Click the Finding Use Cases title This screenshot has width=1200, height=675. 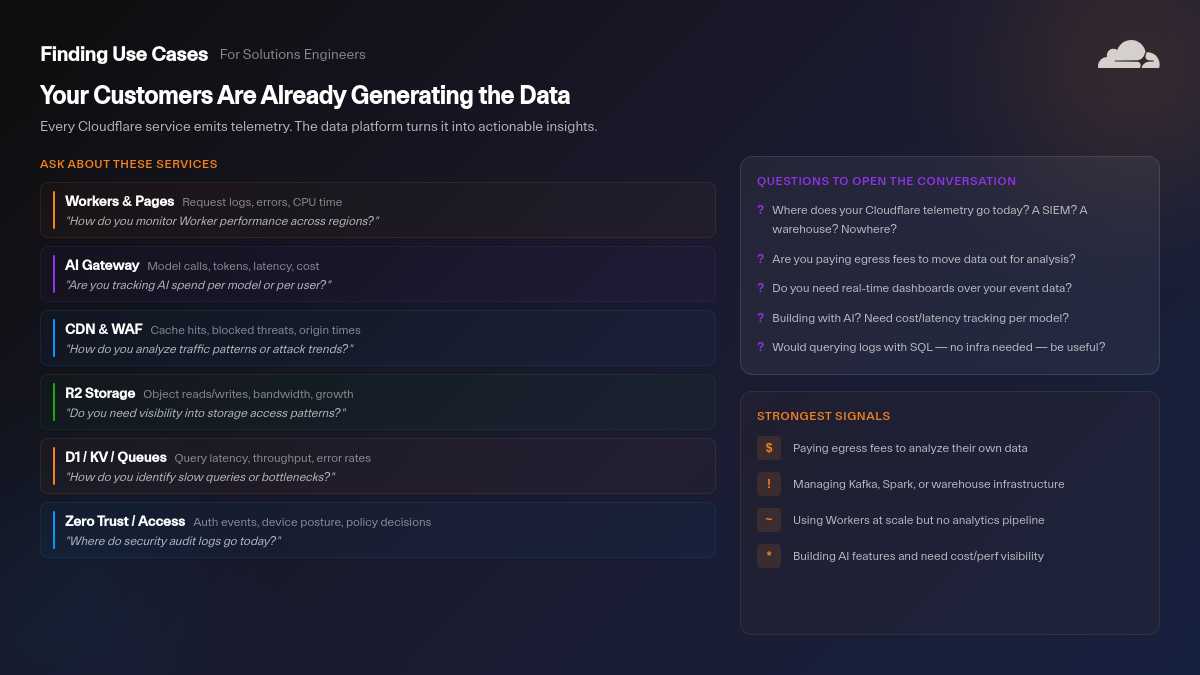pos(124,54)
